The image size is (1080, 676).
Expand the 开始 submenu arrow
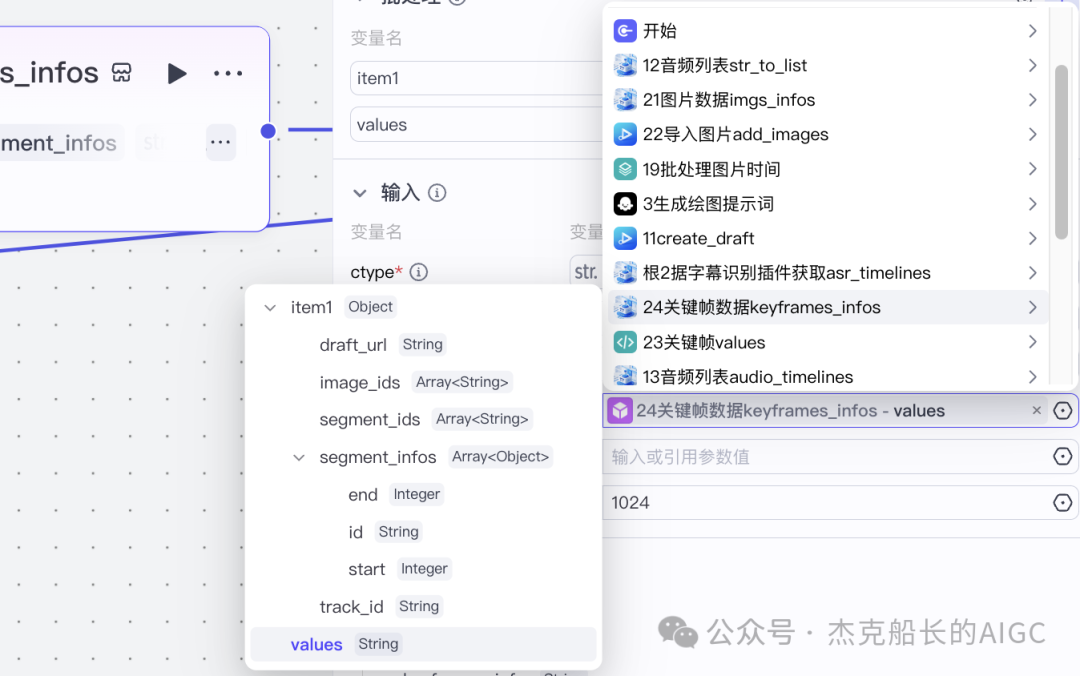1032,31
